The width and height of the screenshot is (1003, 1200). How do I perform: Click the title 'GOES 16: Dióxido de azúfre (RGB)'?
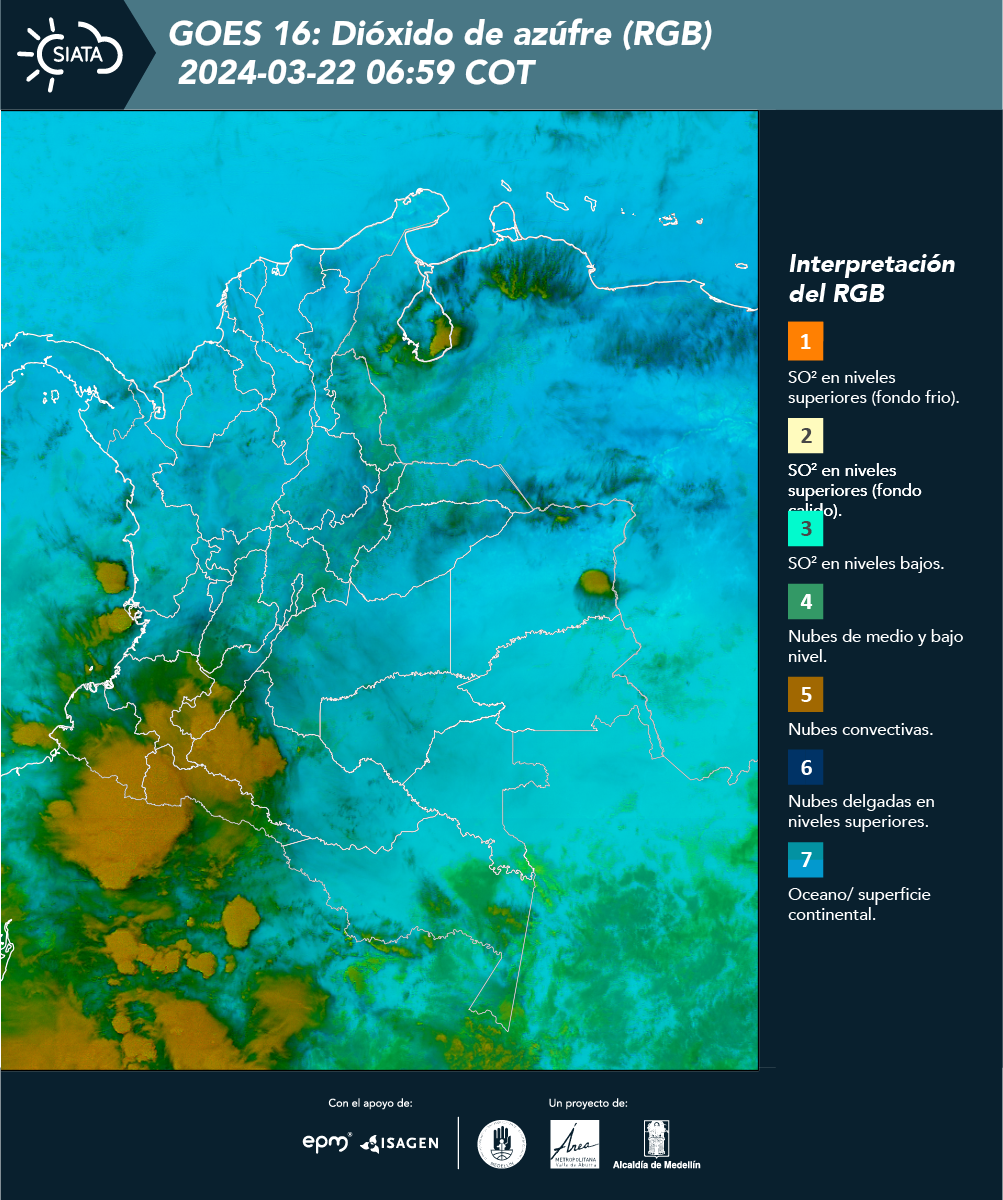tap(441, 35)
